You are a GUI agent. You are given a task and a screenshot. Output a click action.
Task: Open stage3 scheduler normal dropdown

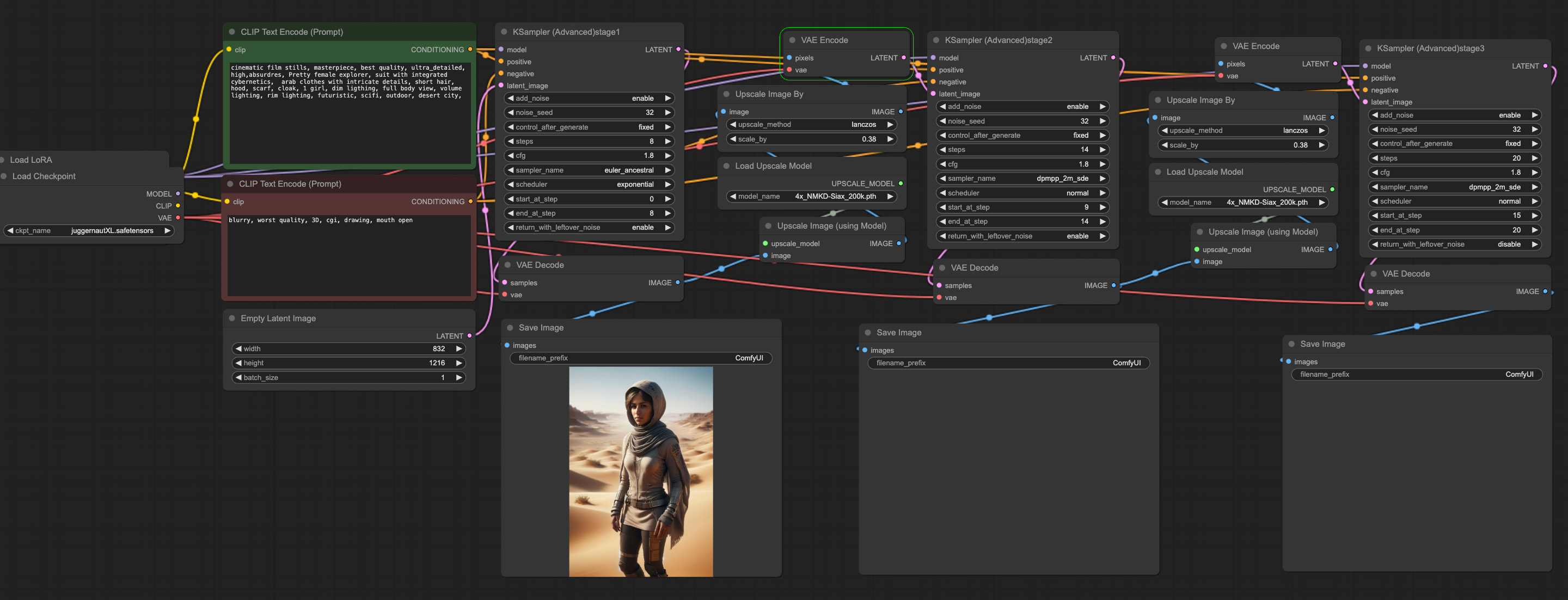[1455, 201]
